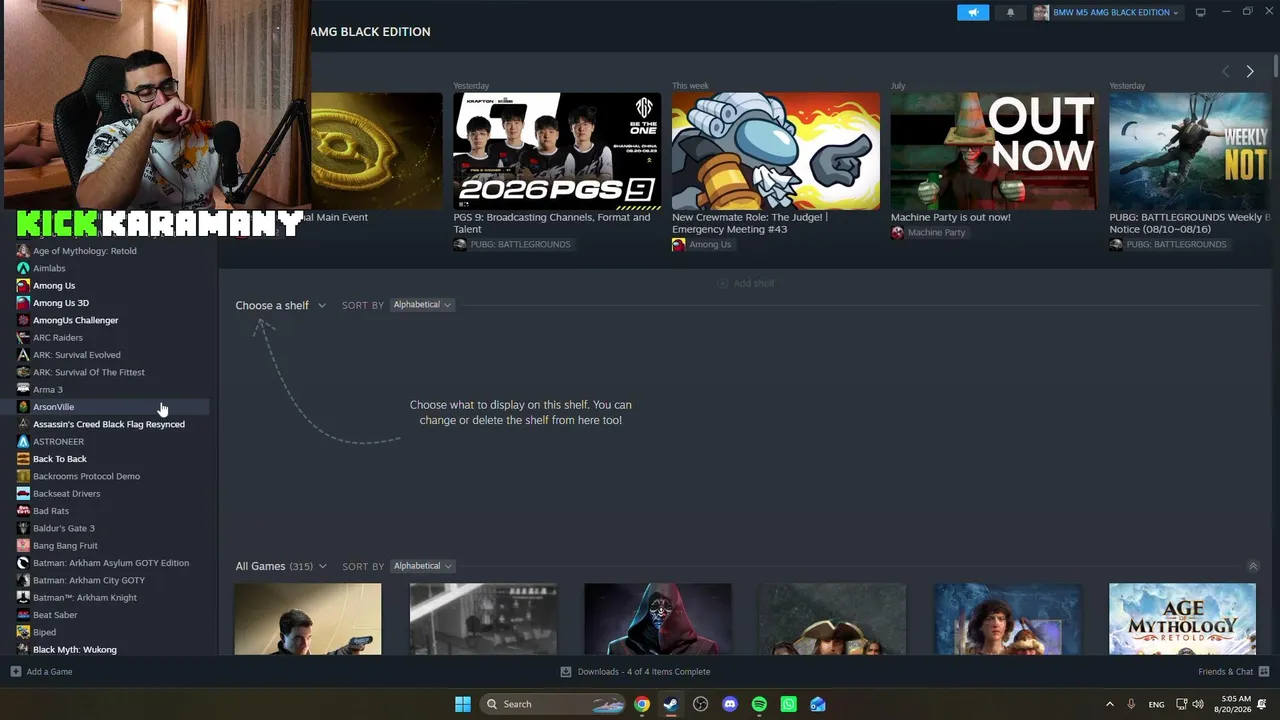The height and width of the screenshot is (720, 1280).
Task: Click the ArsonVille game icon
Action: (23, 407)
